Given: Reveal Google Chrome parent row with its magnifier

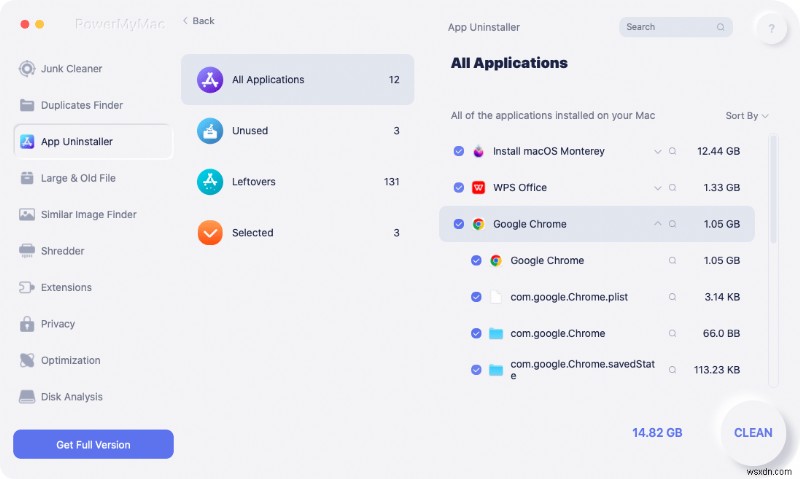Looking at the screenshot, I should point(672,224).
